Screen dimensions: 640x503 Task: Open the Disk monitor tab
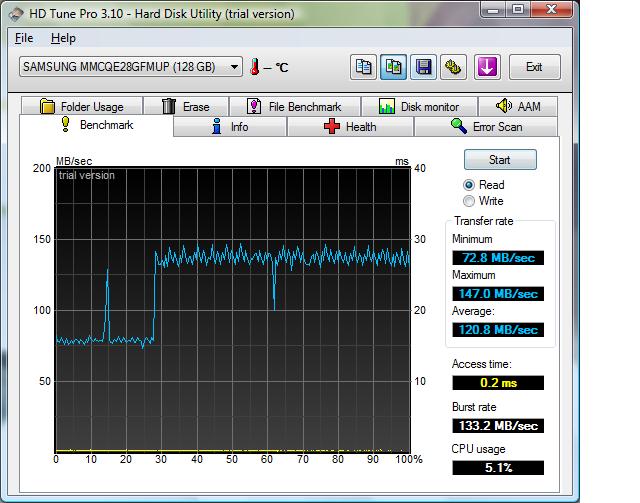pyautogui.click(x=418, y=107)
